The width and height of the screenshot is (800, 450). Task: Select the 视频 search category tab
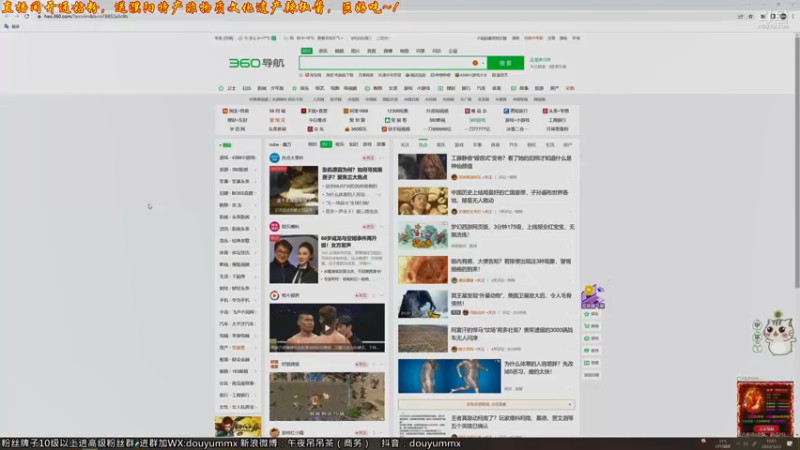pyautogui.click(x=339, y=51)
